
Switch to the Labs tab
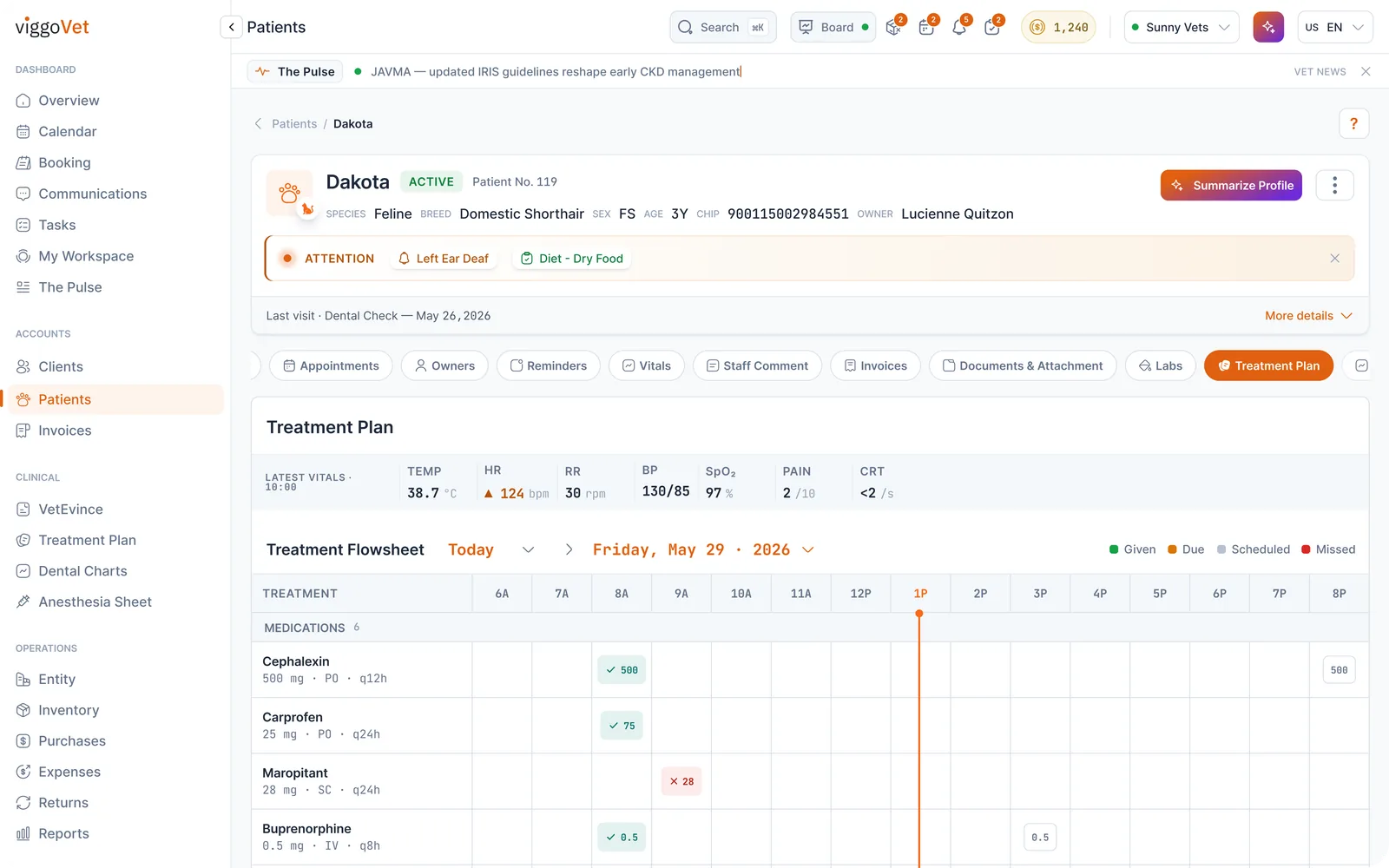click(1161, 365)
